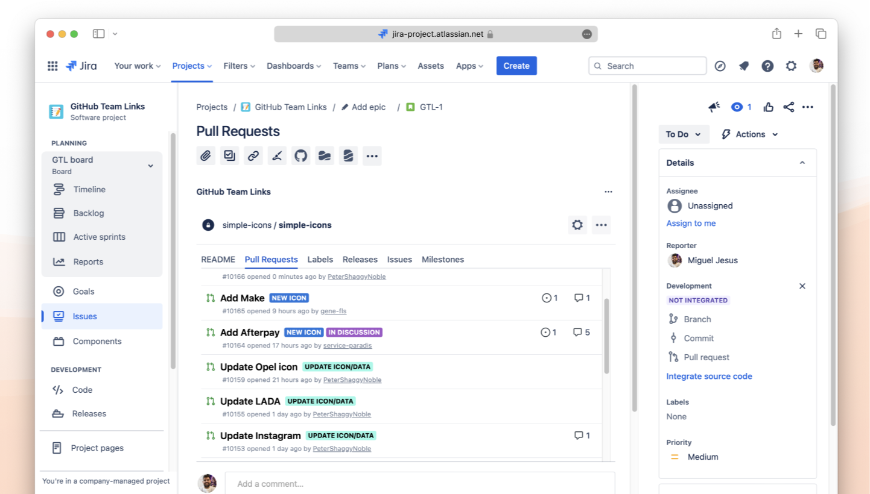
Task: Click the Search field
Action: point(648,66)
